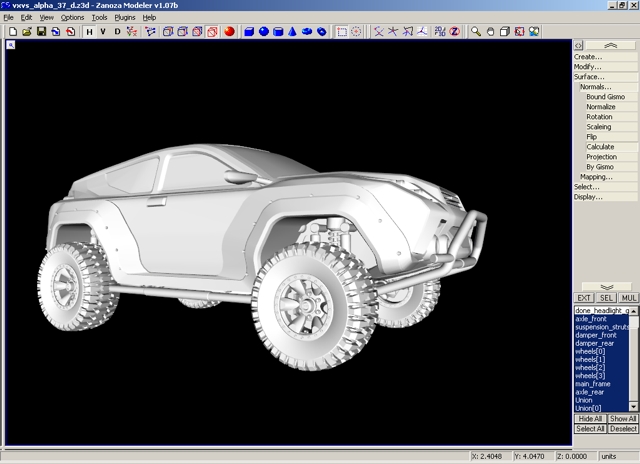Select wheels[0] in the object list
This screenshot has height=464, width=640.
tap(590, 351)
